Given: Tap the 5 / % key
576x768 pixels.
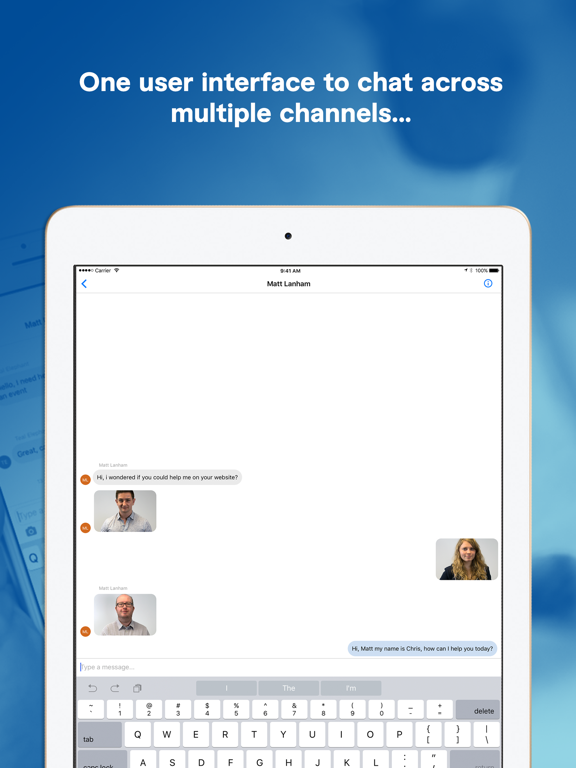Looking at the screenshot, I should pos(236,710).
